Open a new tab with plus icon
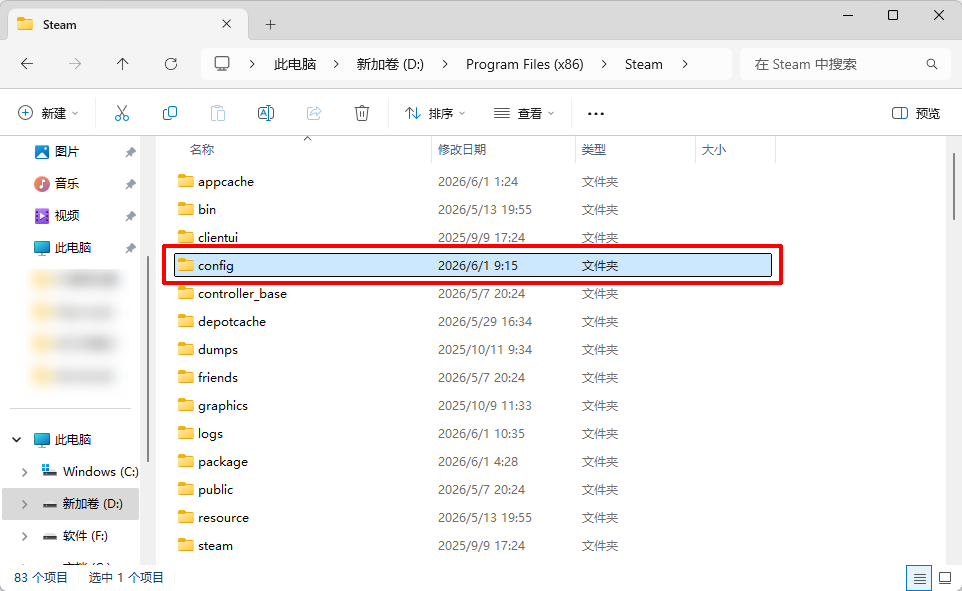Screen dimensions: 962x591 pyautogui.click(x=271, y=25)
